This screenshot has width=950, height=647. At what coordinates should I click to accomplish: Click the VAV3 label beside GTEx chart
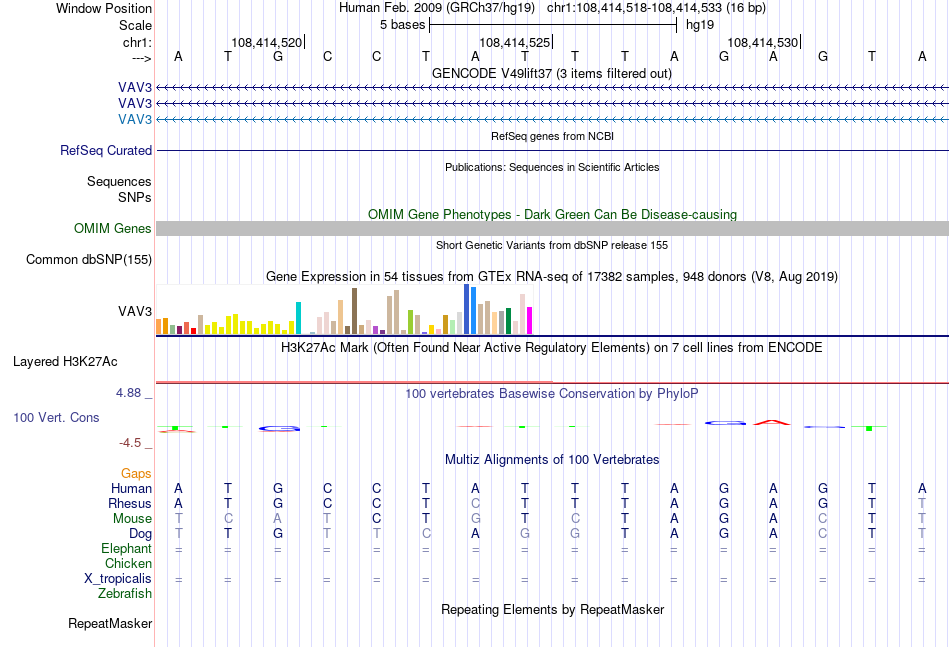click(x=135, y=311)
